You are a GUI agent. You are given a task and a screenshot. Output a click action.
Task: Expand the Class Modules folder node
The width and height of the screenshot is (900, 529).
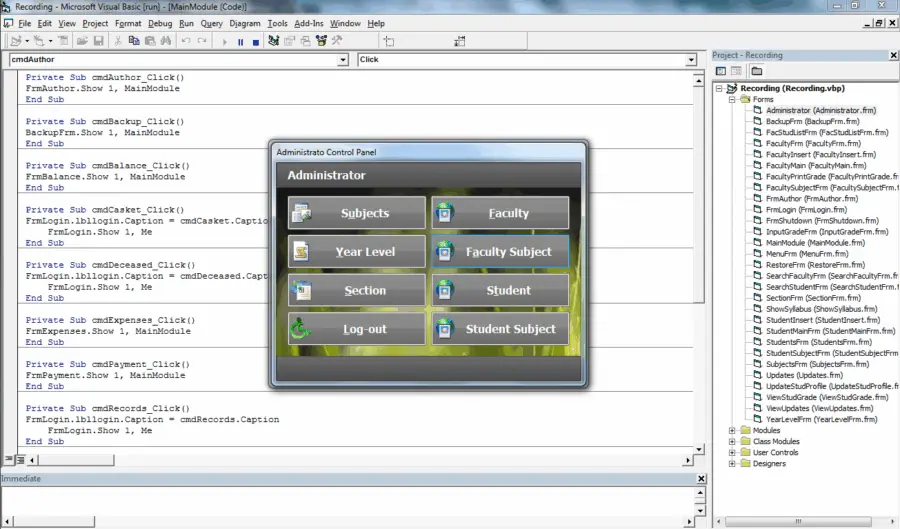732,441
